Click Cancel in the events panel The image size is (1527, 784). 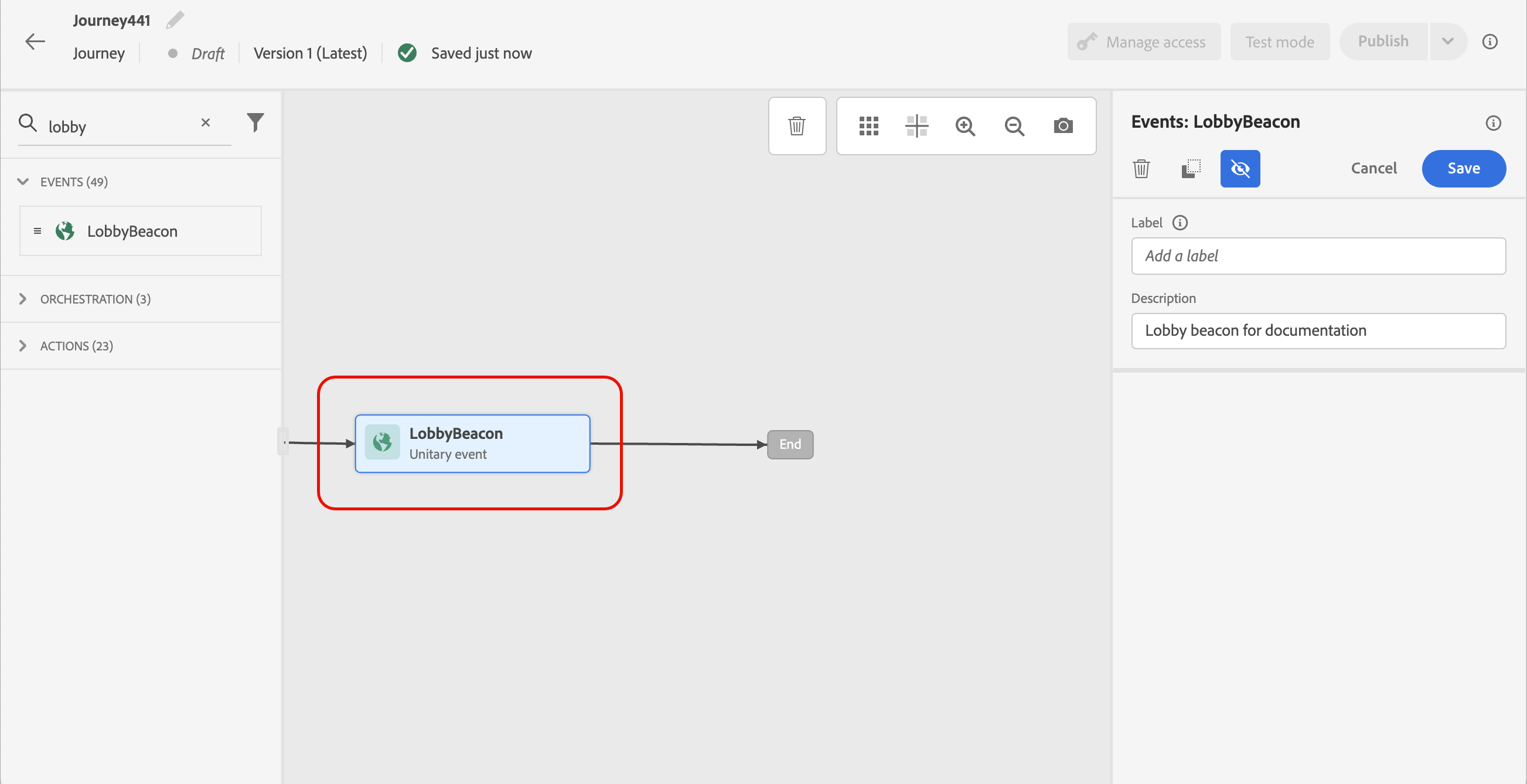click(x=1373, y=169)
